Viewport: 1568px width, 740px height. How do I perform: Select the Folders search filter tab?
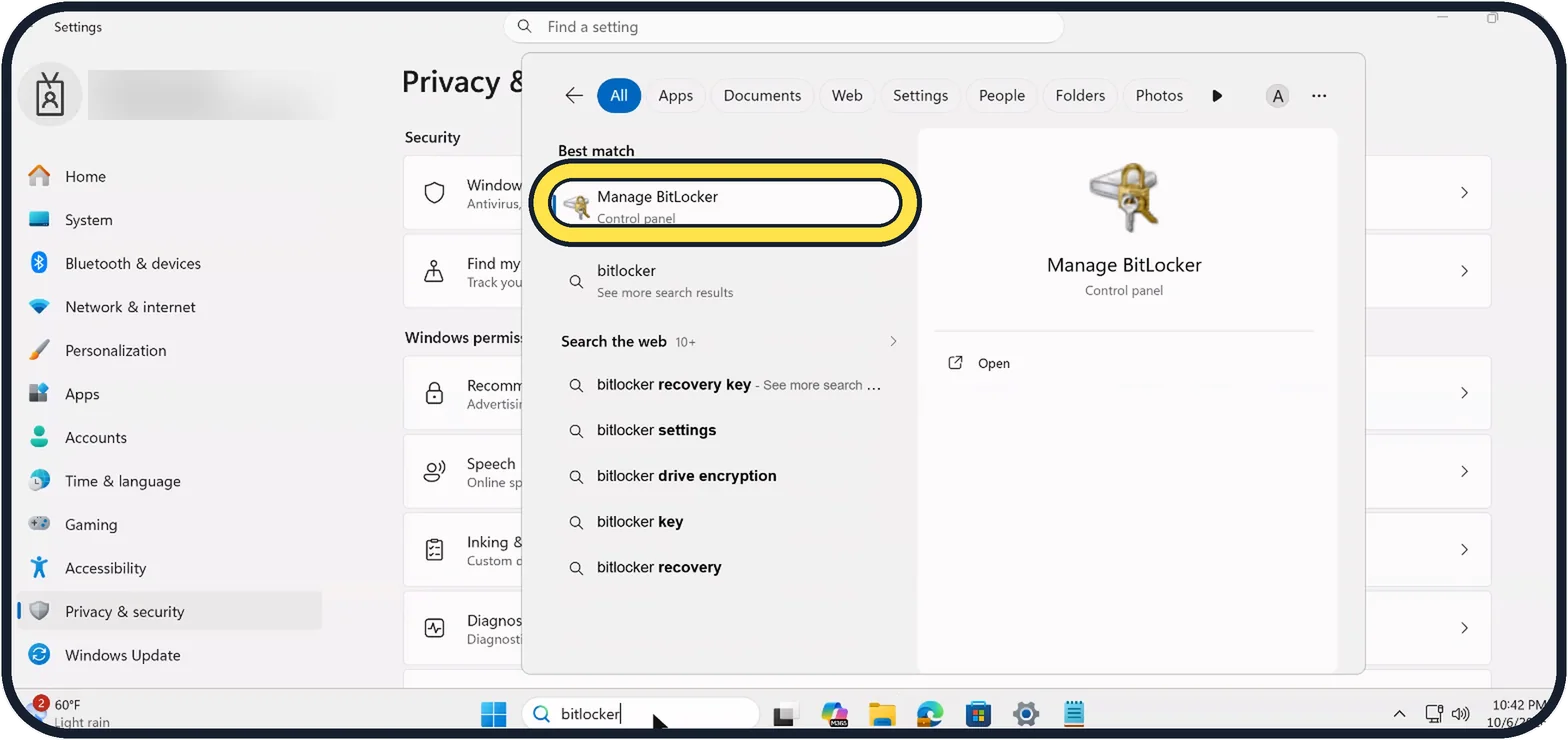pyautogui.click(x=1080, y=96)
